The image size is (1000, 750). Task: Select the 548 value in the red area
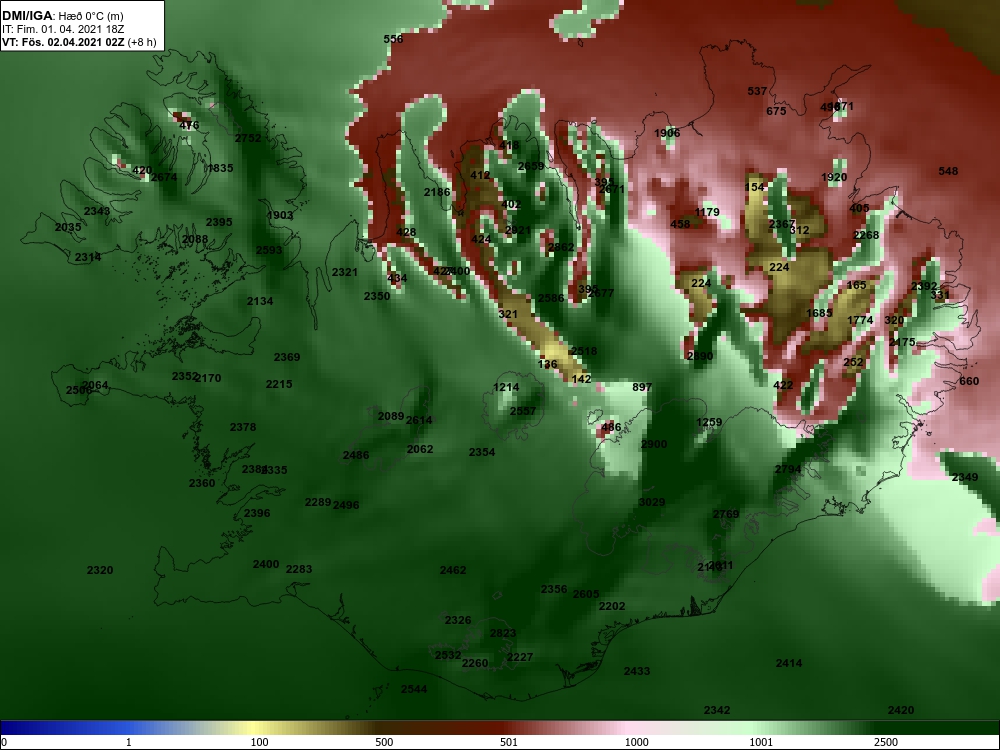[x=948, y=172]
